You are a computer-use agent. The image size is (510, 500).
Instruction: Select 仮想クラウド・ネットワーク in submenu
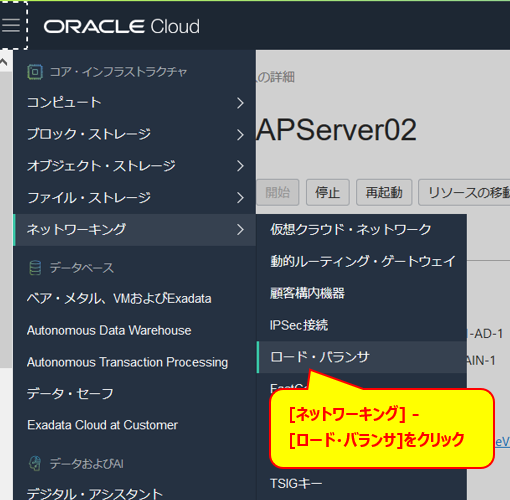click(x=361, y=229)
